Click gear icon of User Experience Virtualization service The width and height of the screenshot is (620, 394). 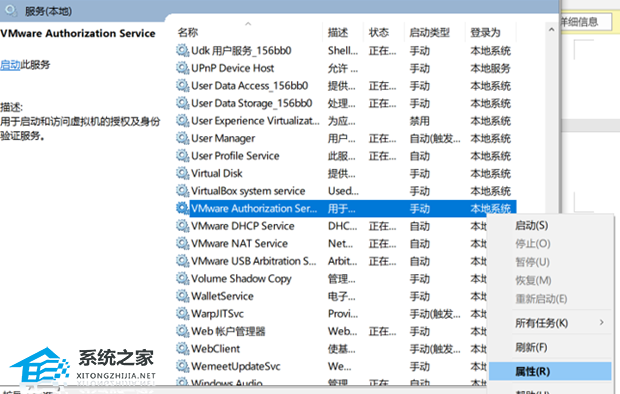click(182, 121)
